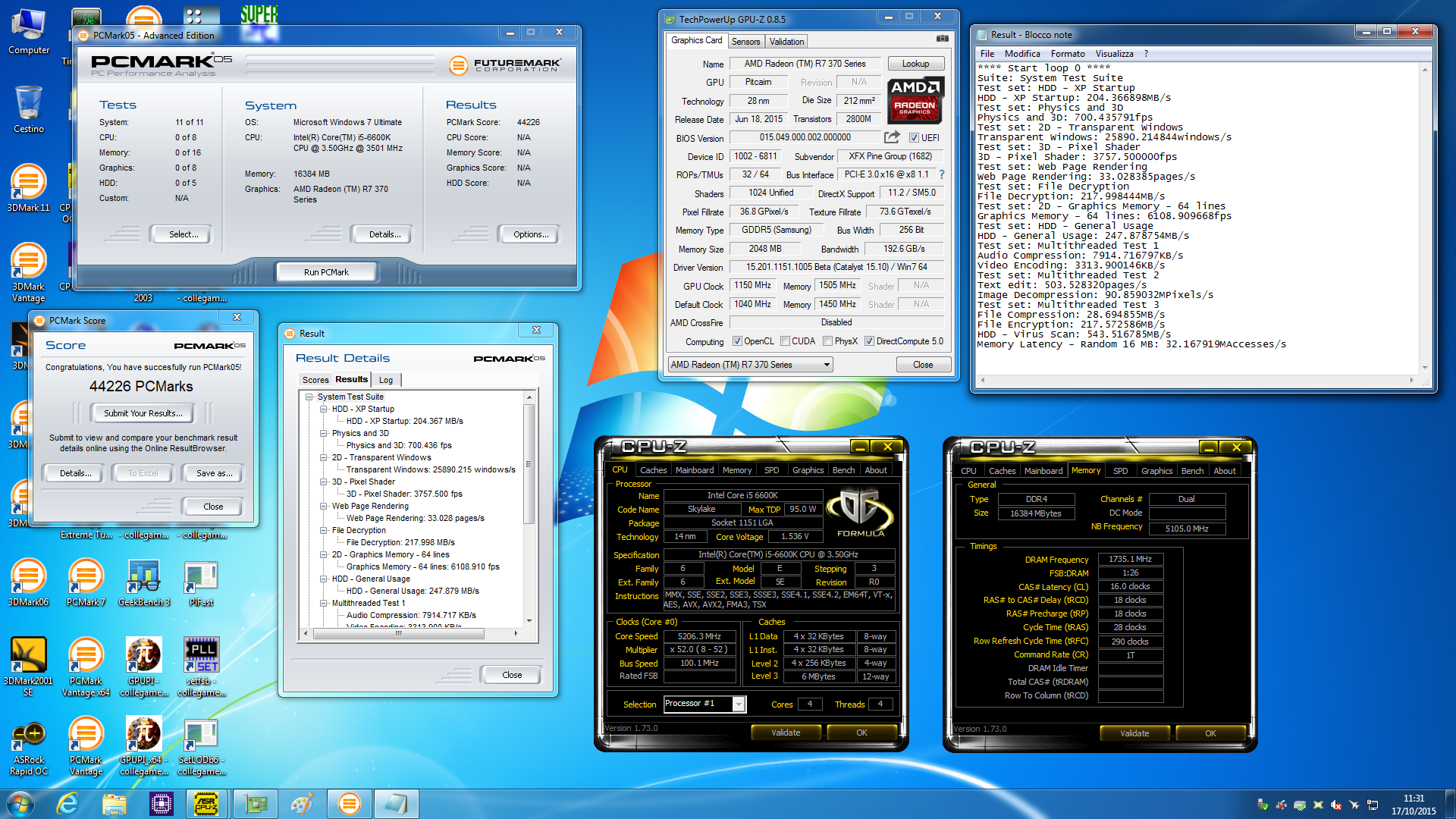Collapse the System Test Suite tree node
This screenshot has width=1456, height=819.
309,397
